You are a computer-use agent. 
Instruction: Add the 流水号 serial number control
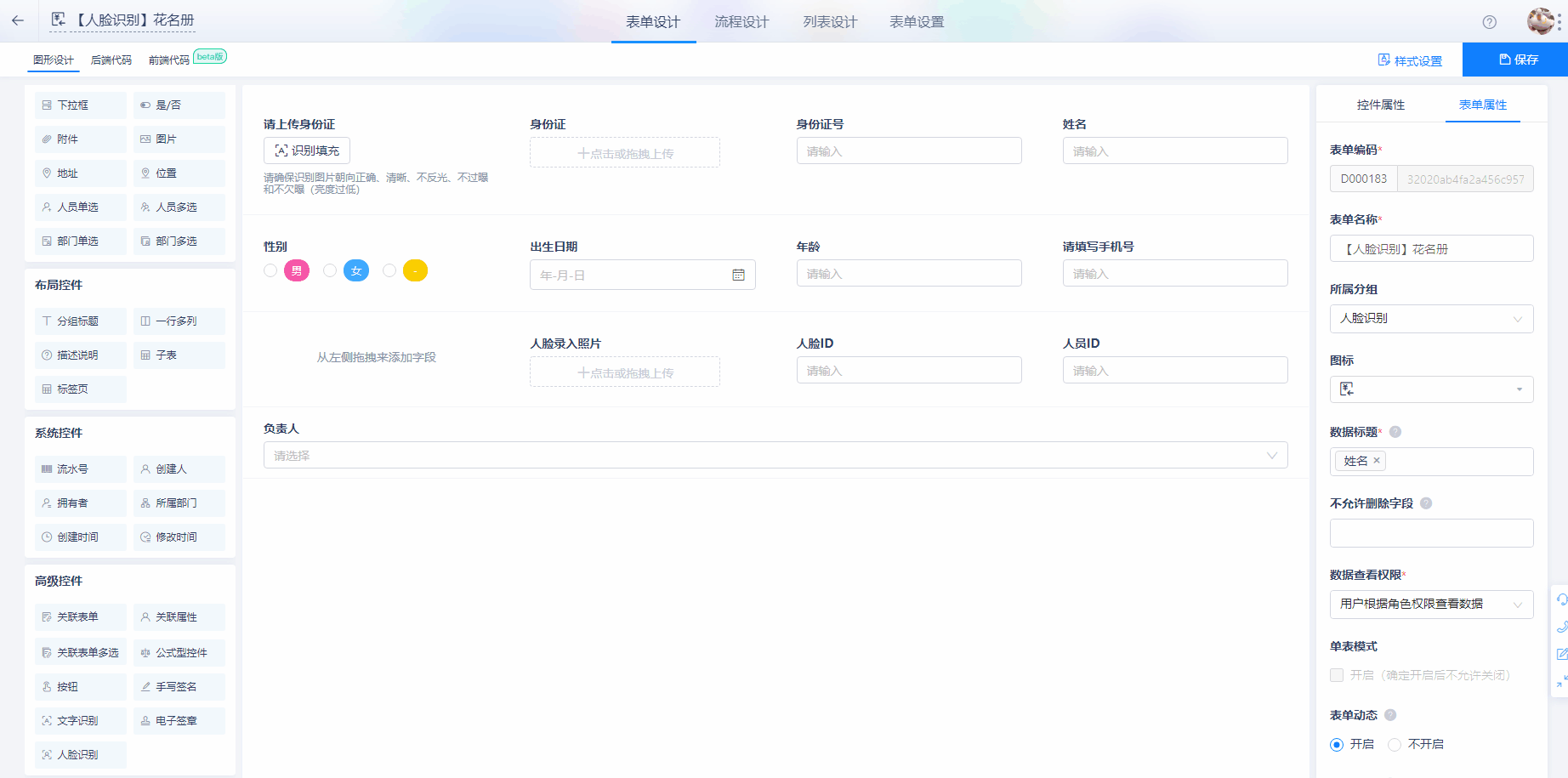(81, 469)
